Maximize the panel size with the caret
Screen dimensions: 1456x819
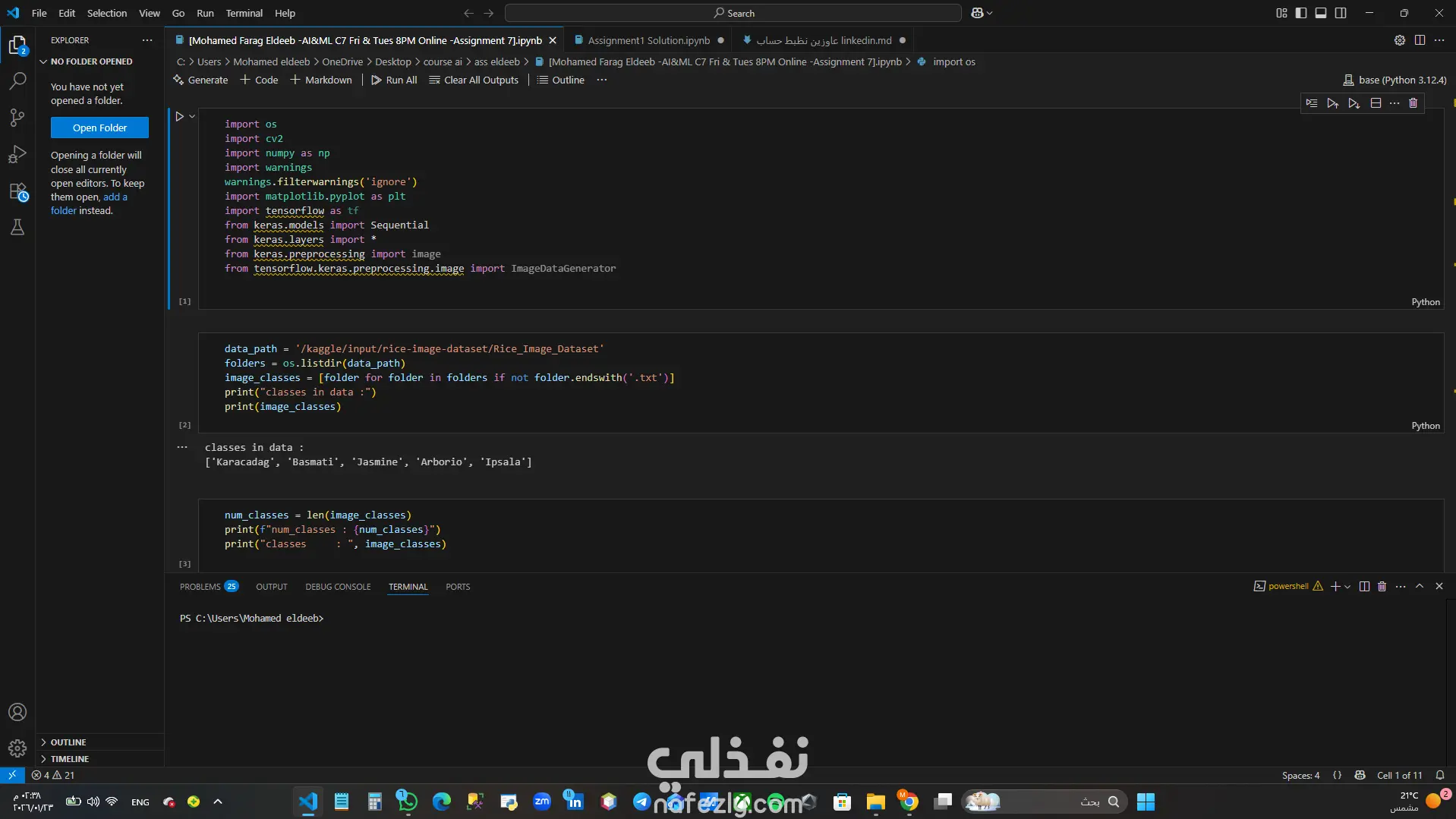1420,587
